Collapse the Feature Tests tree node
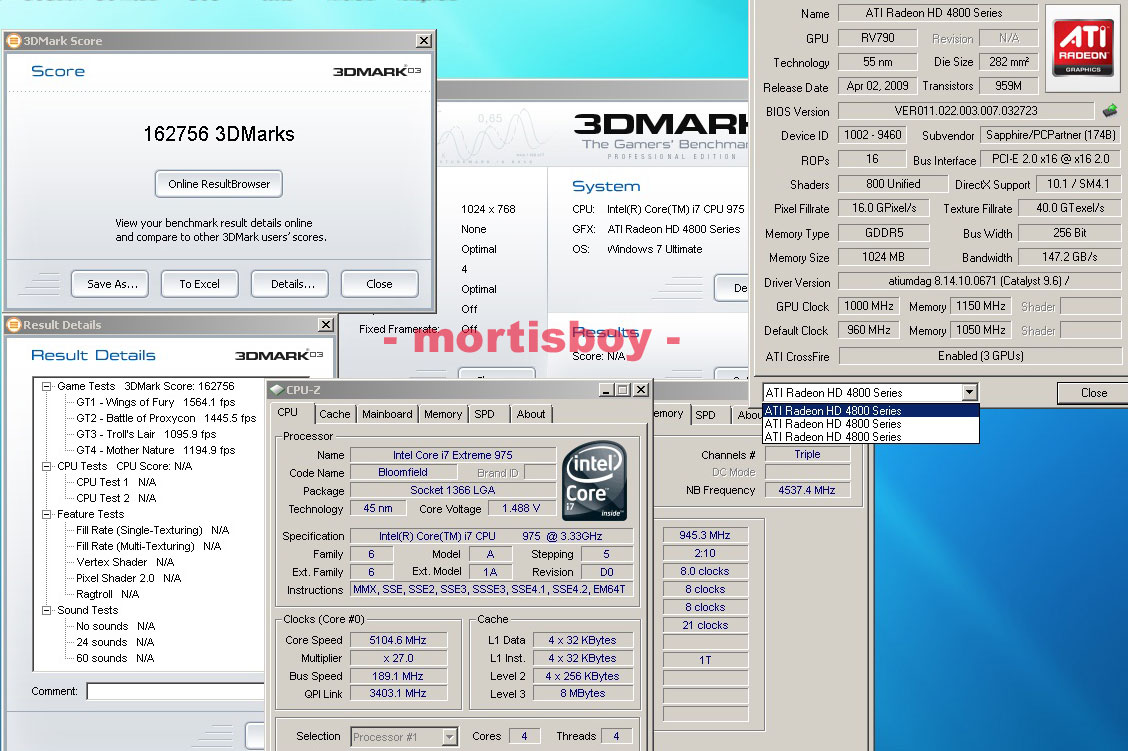 click(x=46, y=515)
